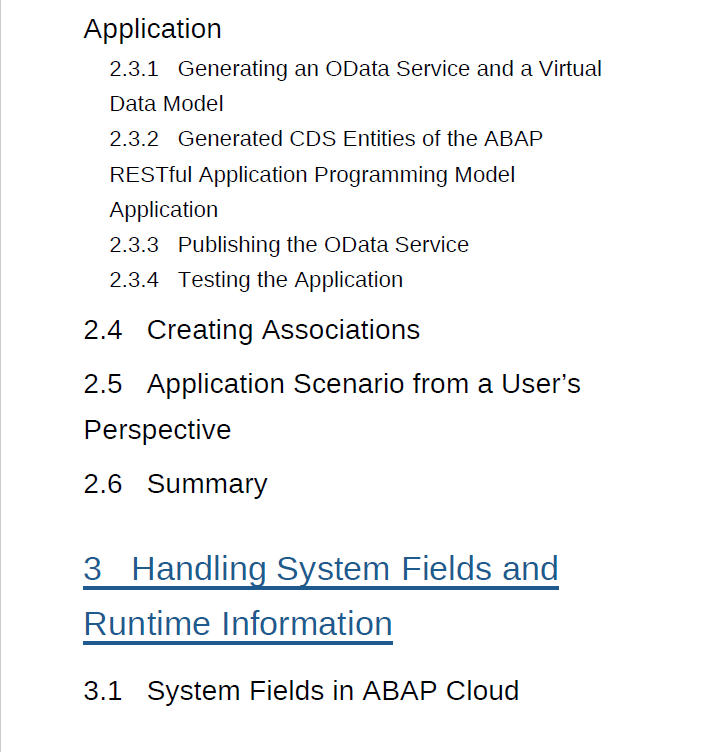Click the 'Runtime Information' link text

(x=238, y=624)
